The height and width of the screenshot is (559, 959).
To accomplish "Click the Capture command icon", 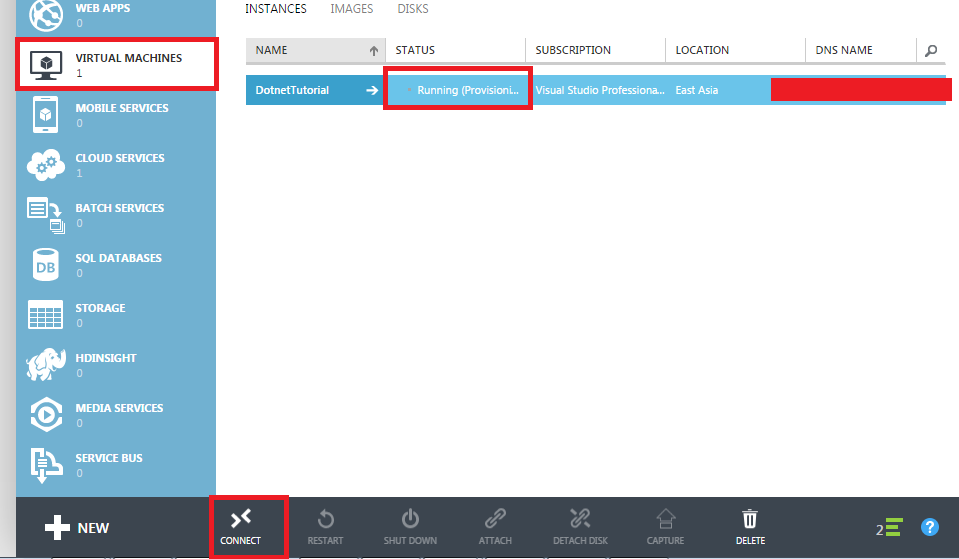I will pyautogui.click(x=665, y=519).
